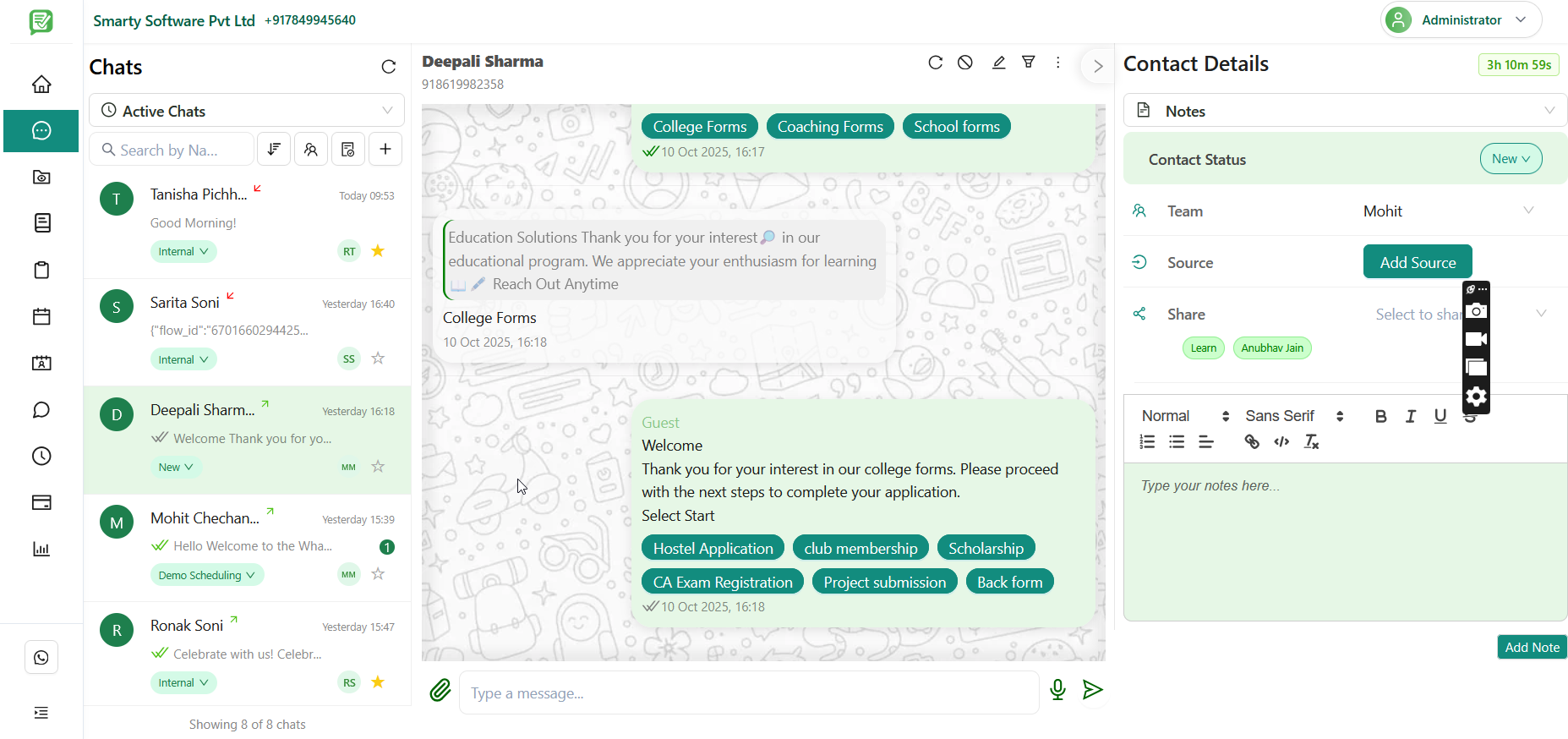Image resolution: width=1568 pixels, height=739 pixels.
Task: Open the camera folder sidebar icon
Action: (41, 177)
